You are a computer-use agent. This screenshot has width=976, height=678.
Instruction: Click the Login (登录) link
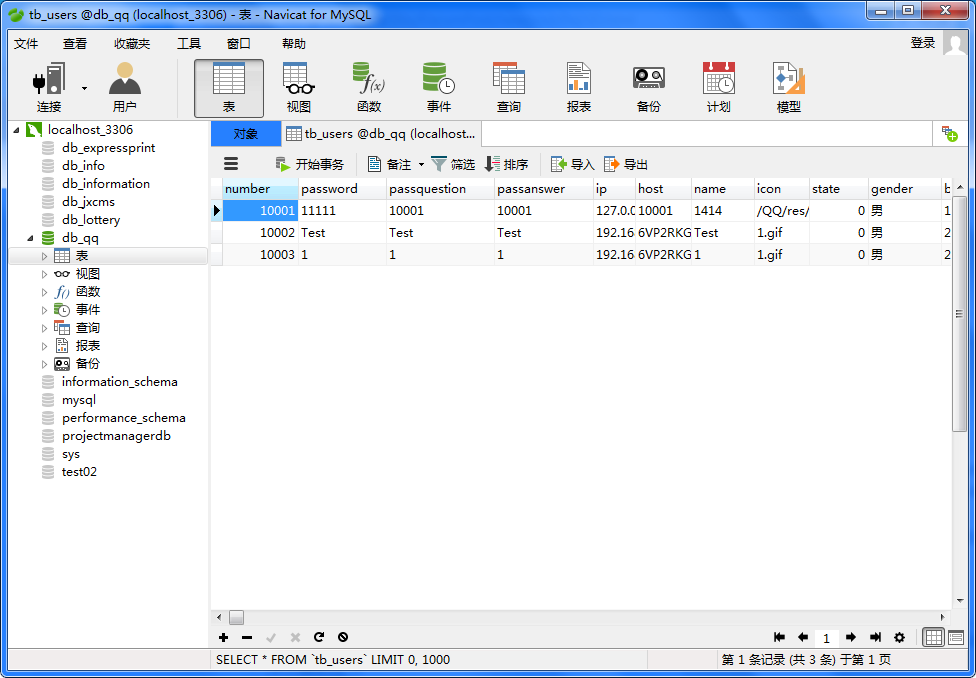click(x=922, y=43)
